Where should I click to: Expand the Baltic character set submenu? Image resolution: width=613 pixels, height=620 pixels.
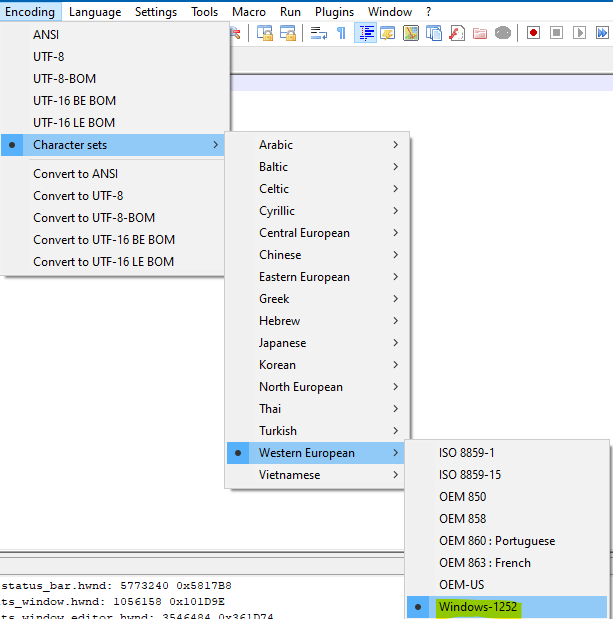coord(317,167)
